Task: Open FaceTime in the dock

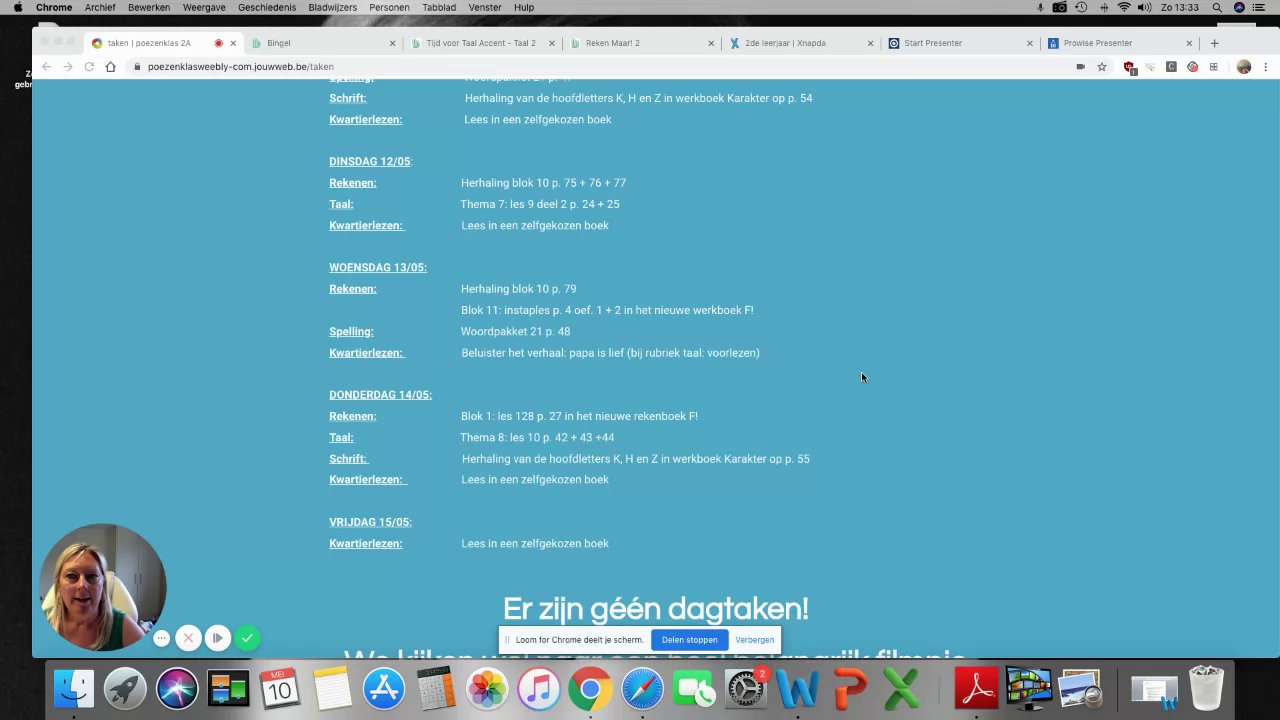Action: (x=694, y=689)
